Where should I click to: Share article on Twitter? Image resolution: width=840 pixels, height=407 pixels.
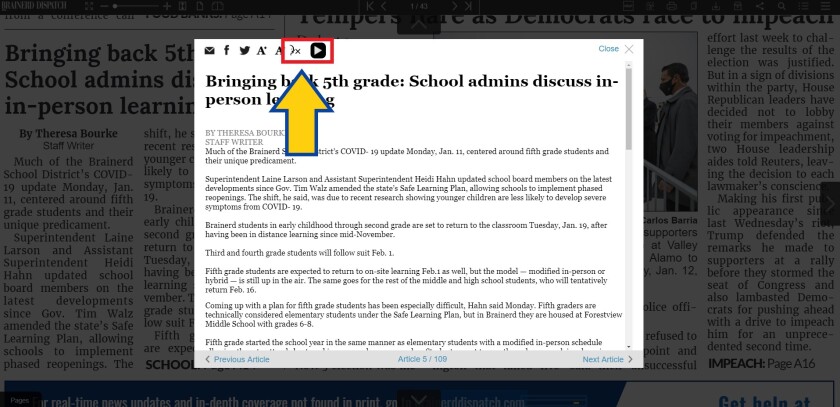[x=245, y=50]
